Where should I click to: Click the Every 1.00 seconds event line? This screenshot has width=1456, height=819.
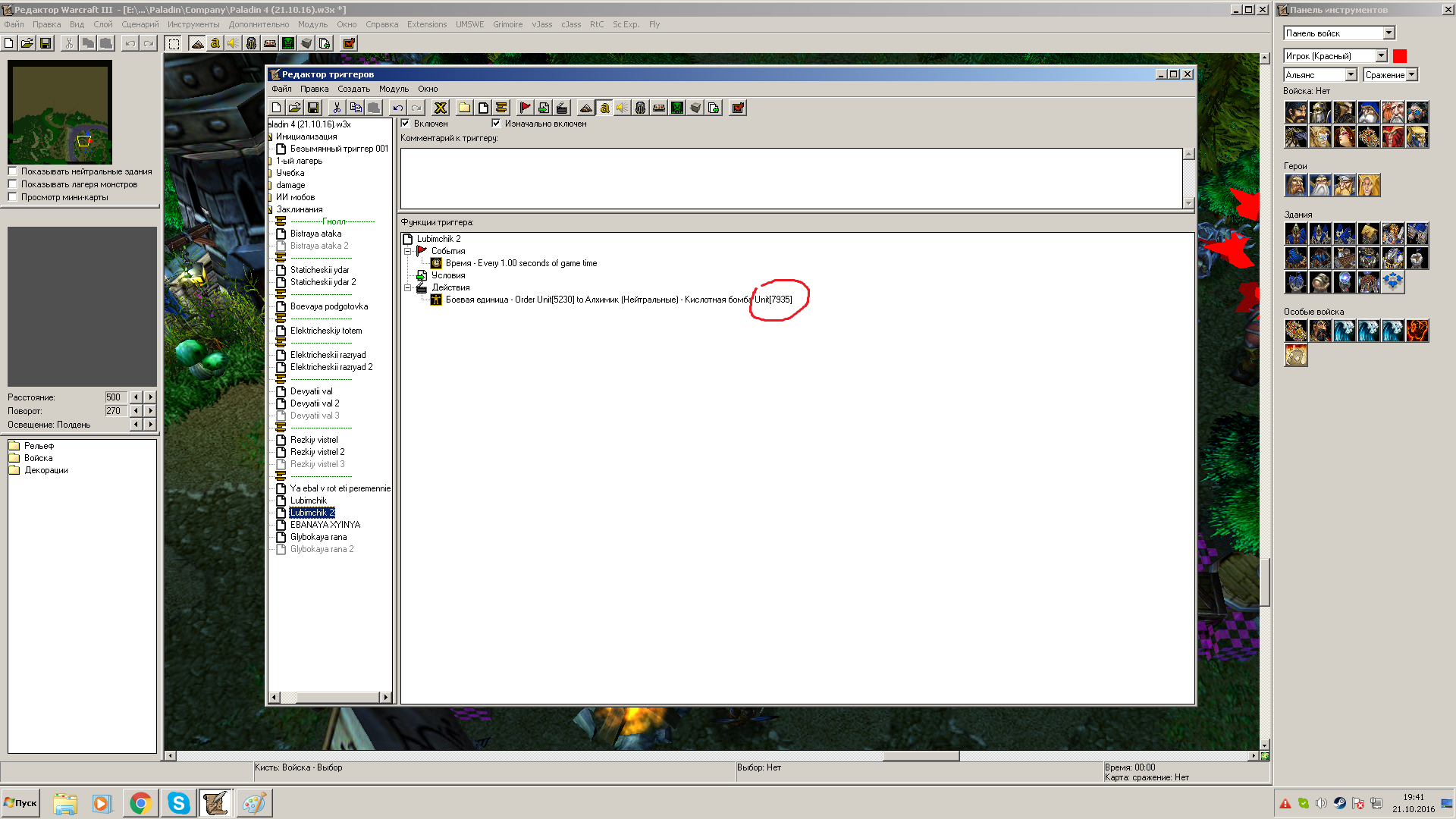(521, 263)
